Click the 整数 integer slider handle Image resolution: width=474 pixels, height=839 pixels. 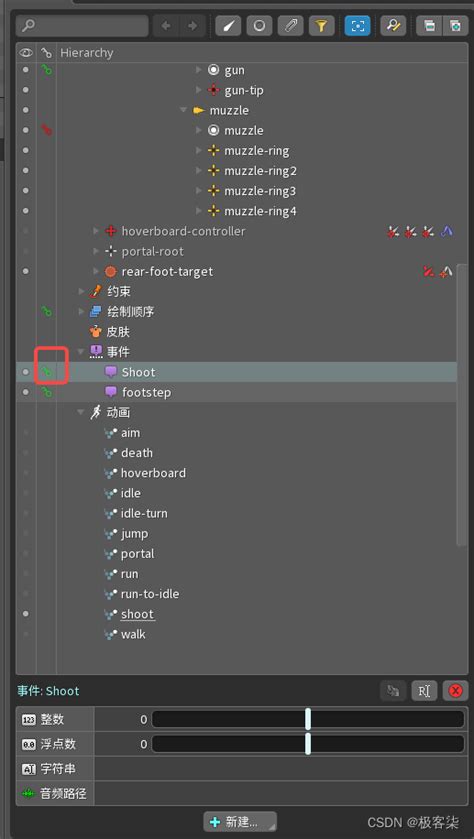[308, 720]
